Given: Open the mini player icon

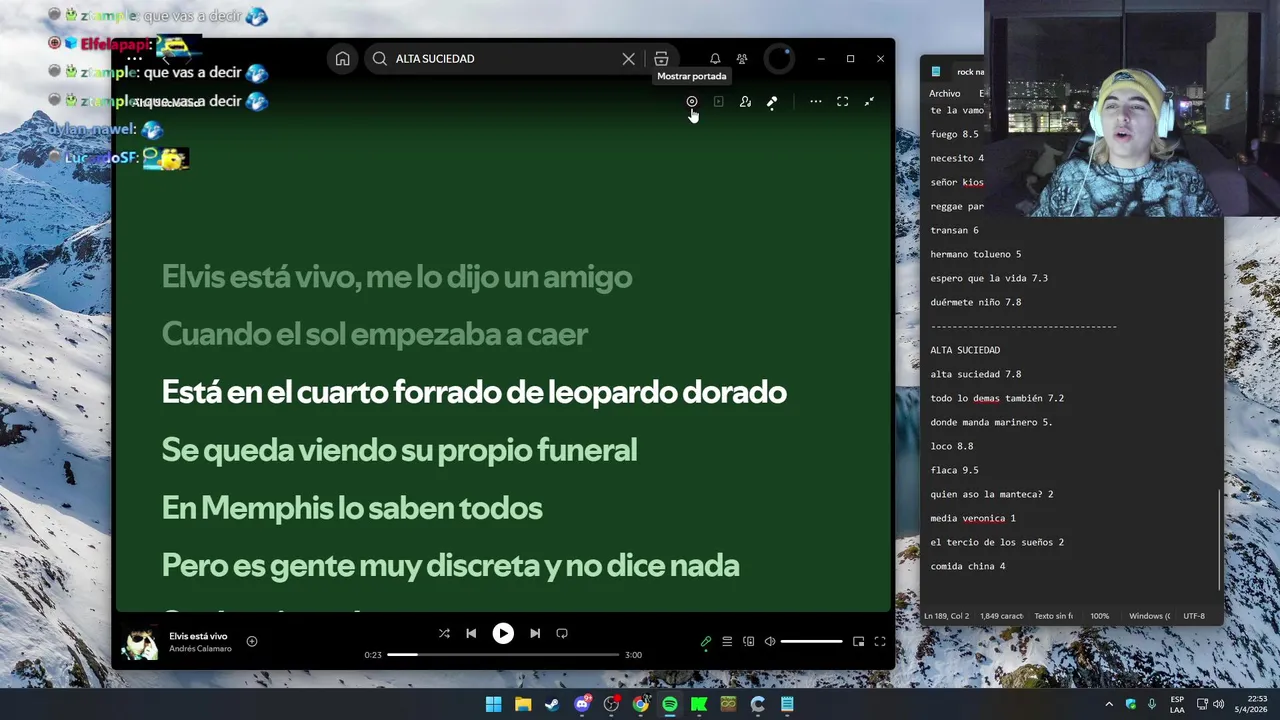Looking at the screenshot, I should pyautogui.click(x=858, y=641).
